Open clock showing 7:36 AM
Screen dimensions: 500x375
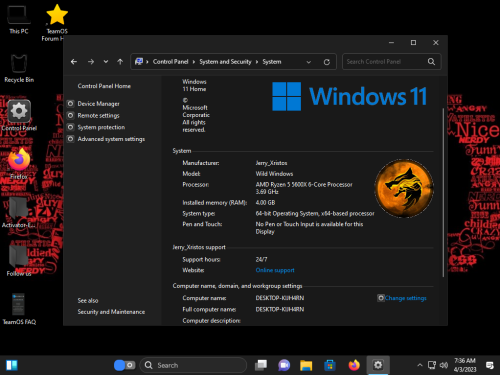[x=465, y=365]
